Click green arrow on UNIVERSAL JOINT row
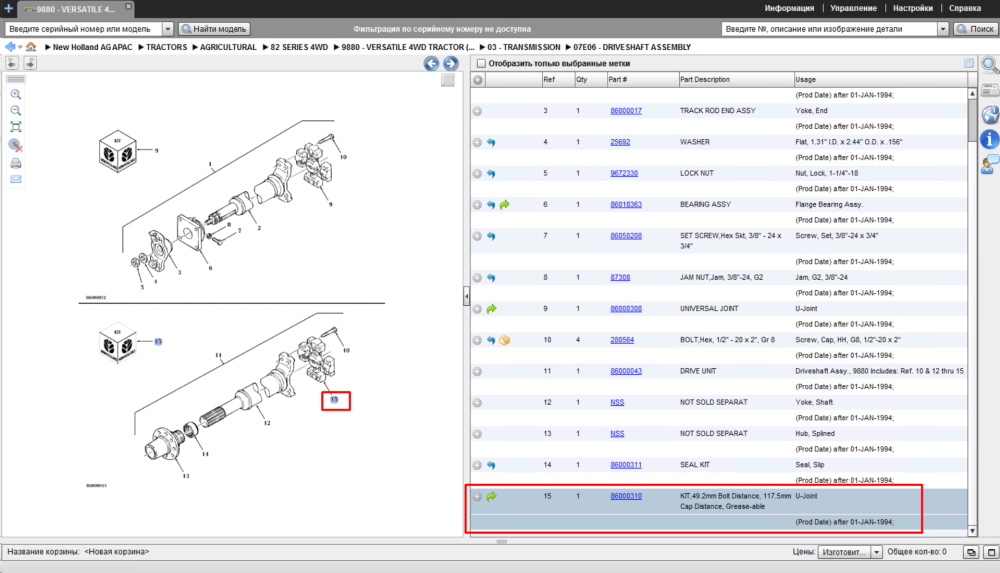Viewport: 1000px width, 573px height. click(x=491, y=309)
